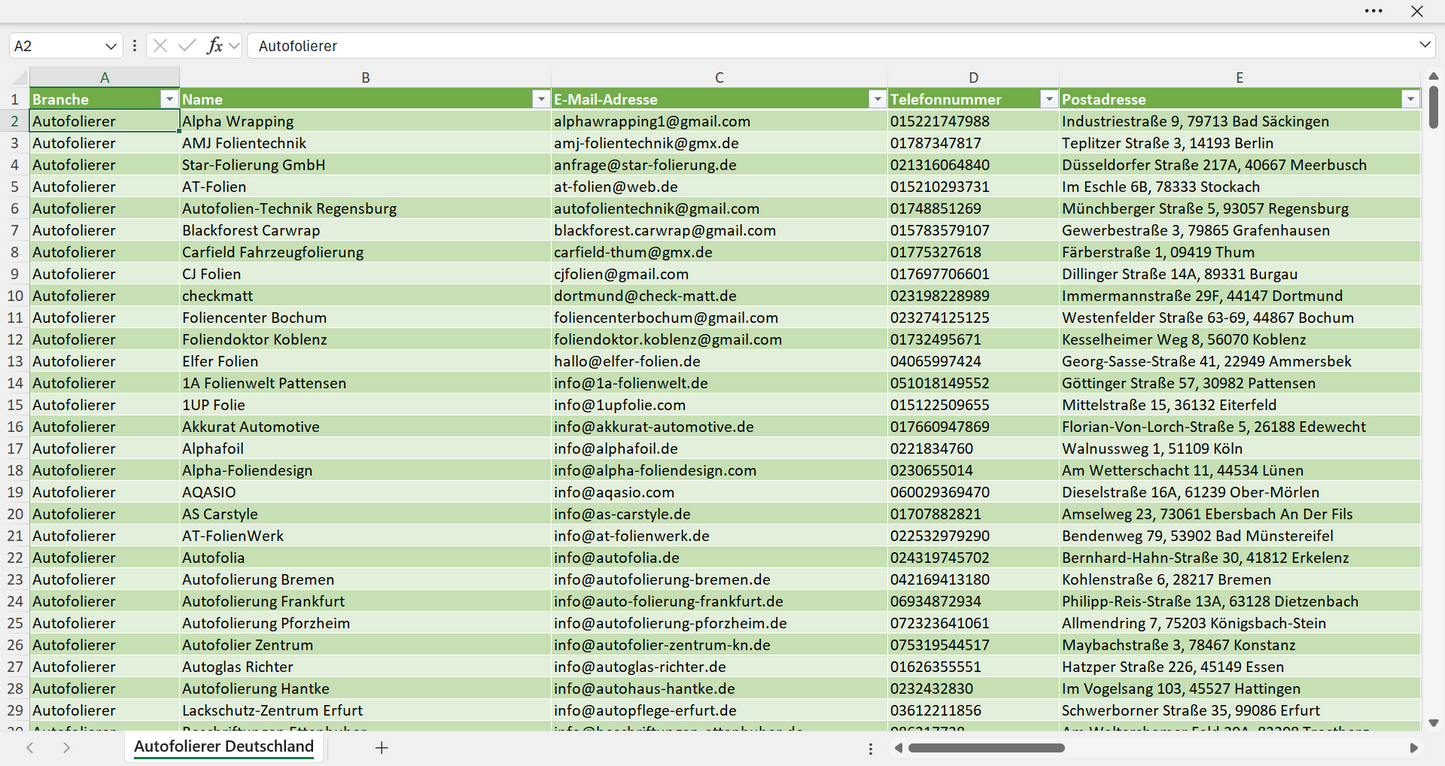The image size is (1445, 766).
Task: Switch to the Autofolierer Deutschland sheet tab
Action: (x=224, y=747)
